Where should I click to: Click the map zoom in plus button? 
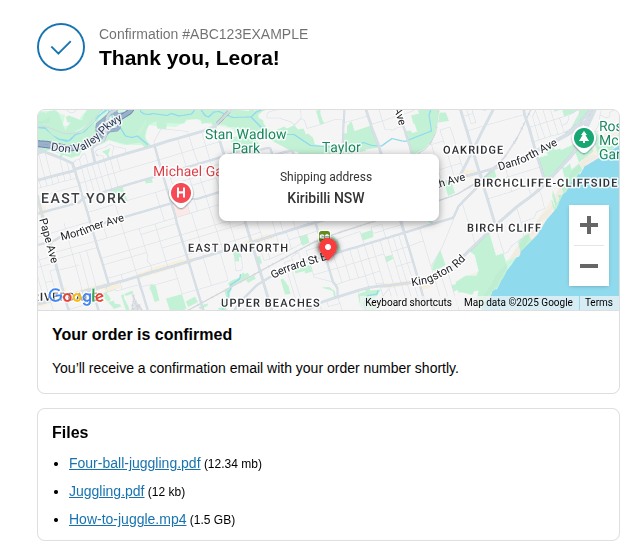tap(589, 225)
